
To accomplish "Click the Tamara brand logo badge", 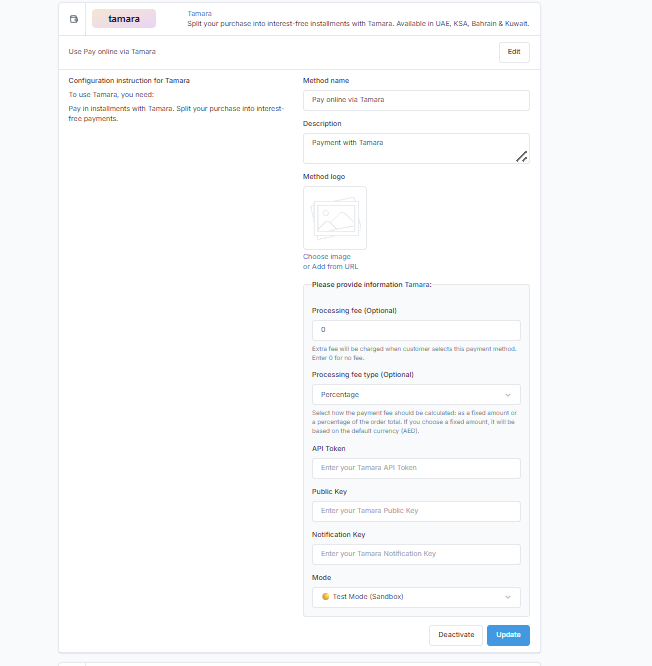I will 124,19.
